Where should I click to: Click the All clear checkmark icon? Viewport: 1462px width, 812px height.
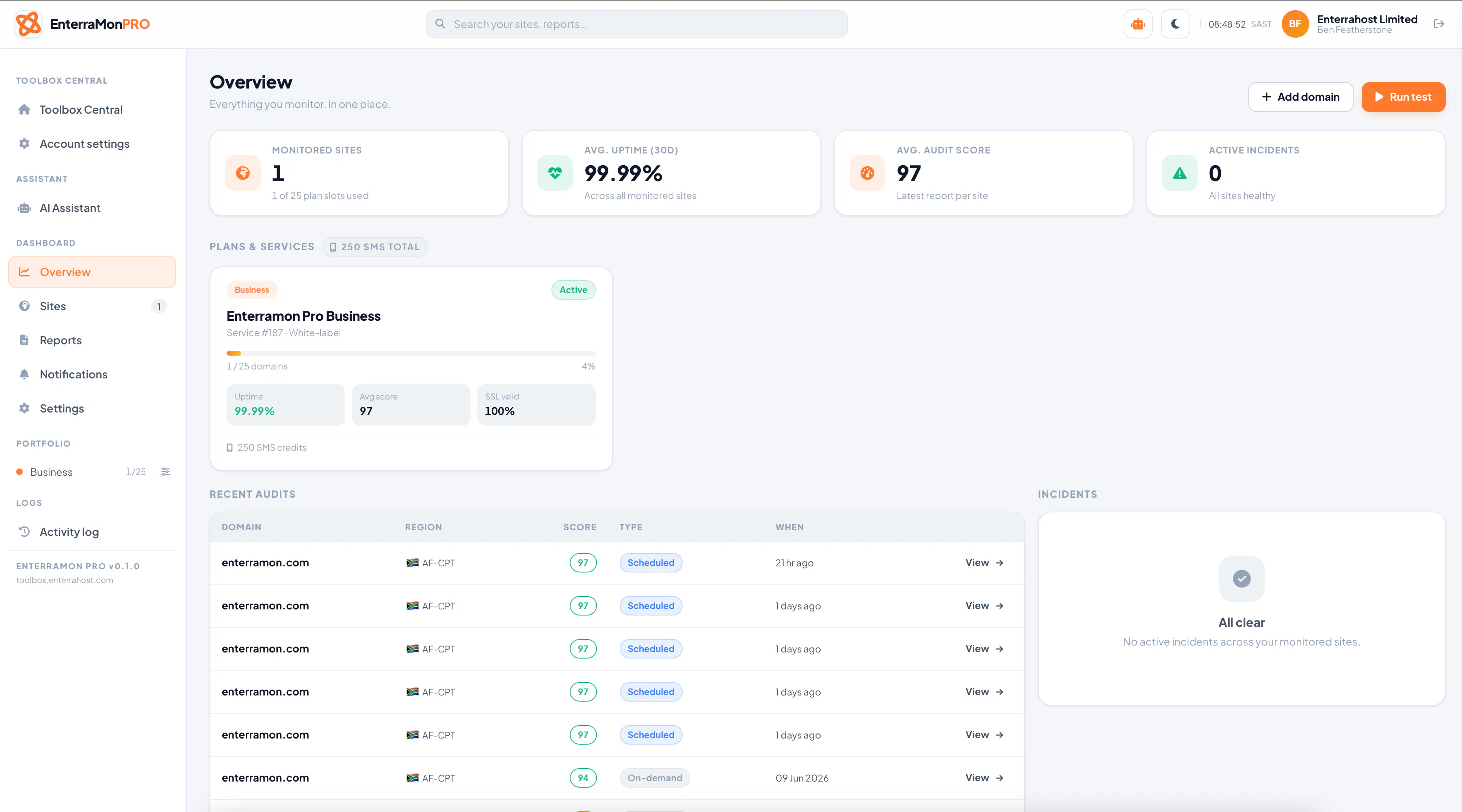click(x=1242, y=579)
